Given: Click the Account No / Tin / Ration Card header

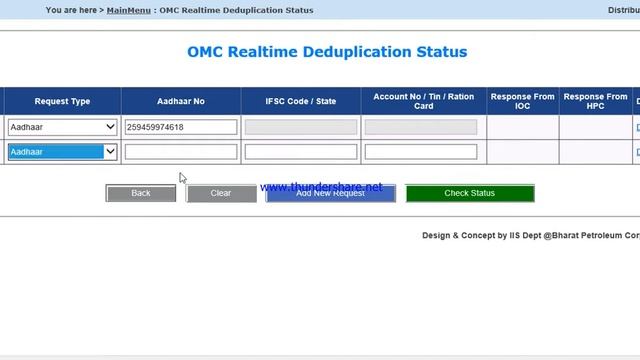Looking at the screenshot, I should coord(424,101).
